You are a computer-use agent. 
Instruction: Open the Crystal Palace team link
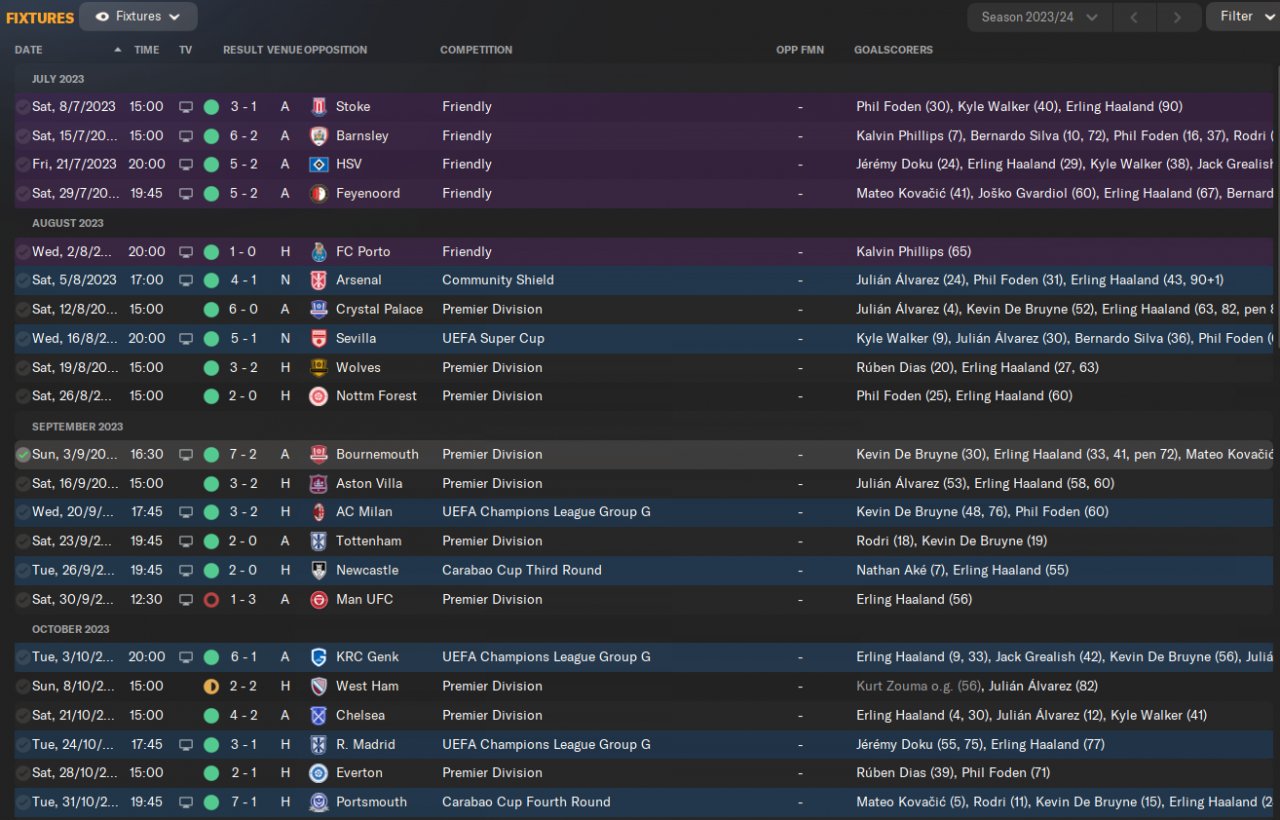pyautogui.click(x=379, y=310)
